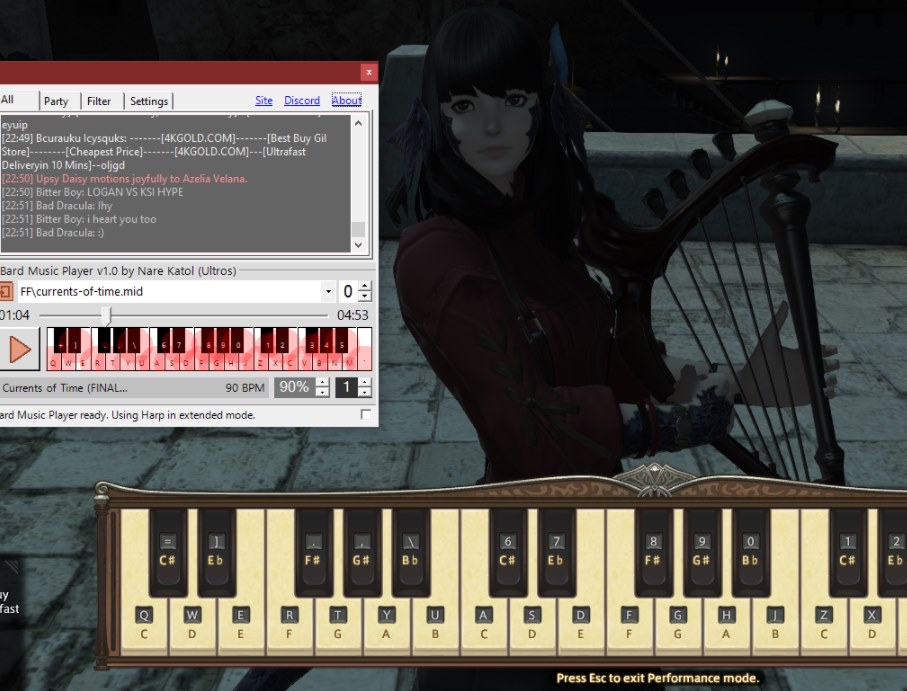Raise the 90% playback speed
The height and width of the screenshot is (691, 907).
(x=322, y=382)
